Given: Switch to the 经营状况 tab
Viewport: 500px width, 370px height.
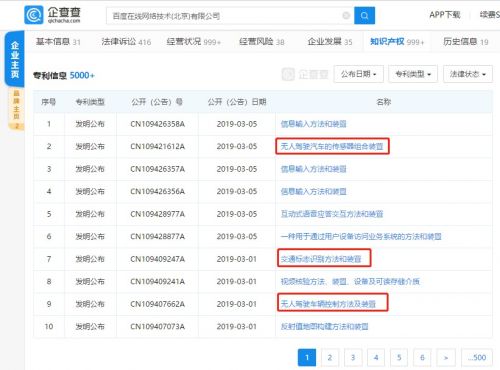Looking at the screenshot, I should pos(194,42).
